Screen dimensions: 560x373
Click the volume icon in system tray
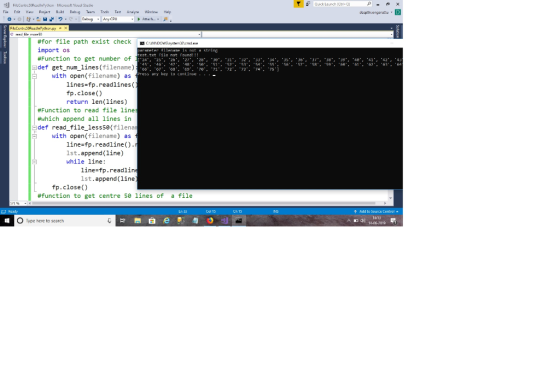click(363, 221)
